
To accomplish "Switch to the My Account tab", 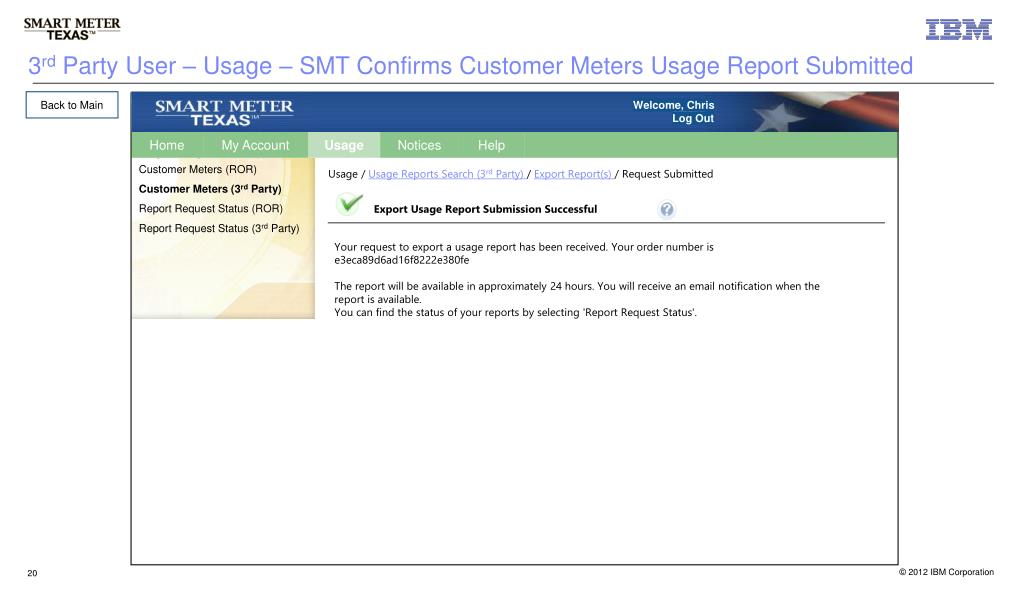I will coord(255,145).
